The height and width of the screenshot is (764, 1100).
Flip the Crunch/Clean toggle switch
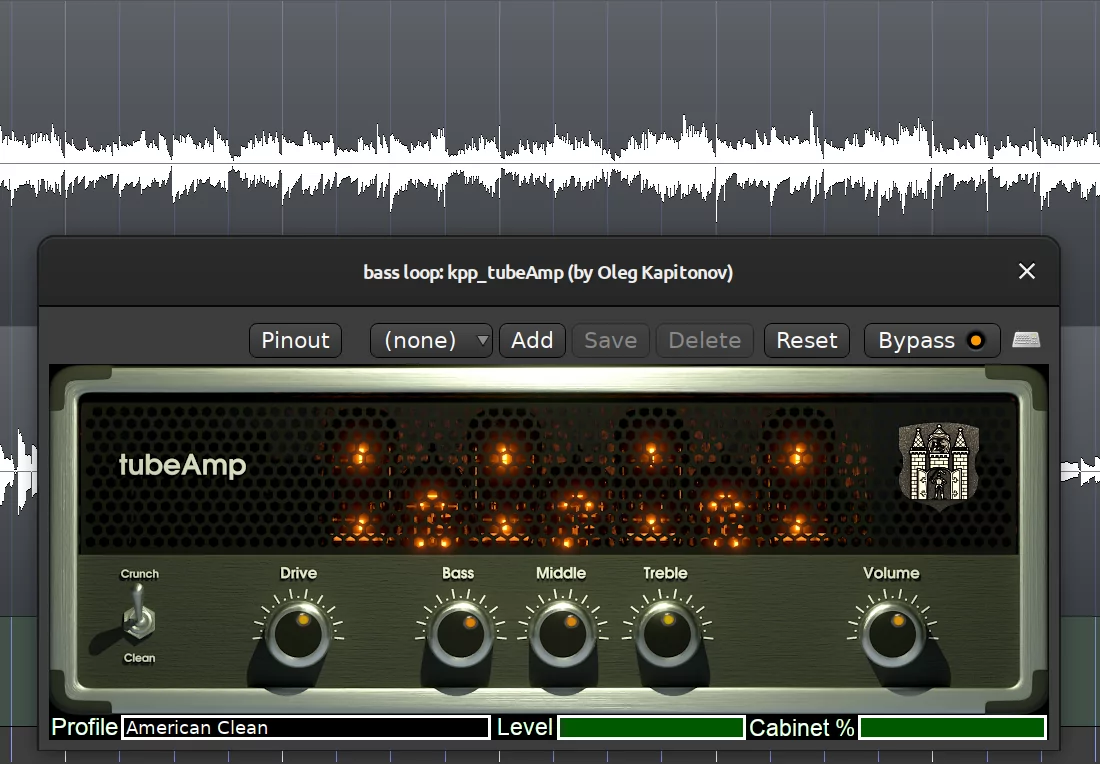point(139,614)
